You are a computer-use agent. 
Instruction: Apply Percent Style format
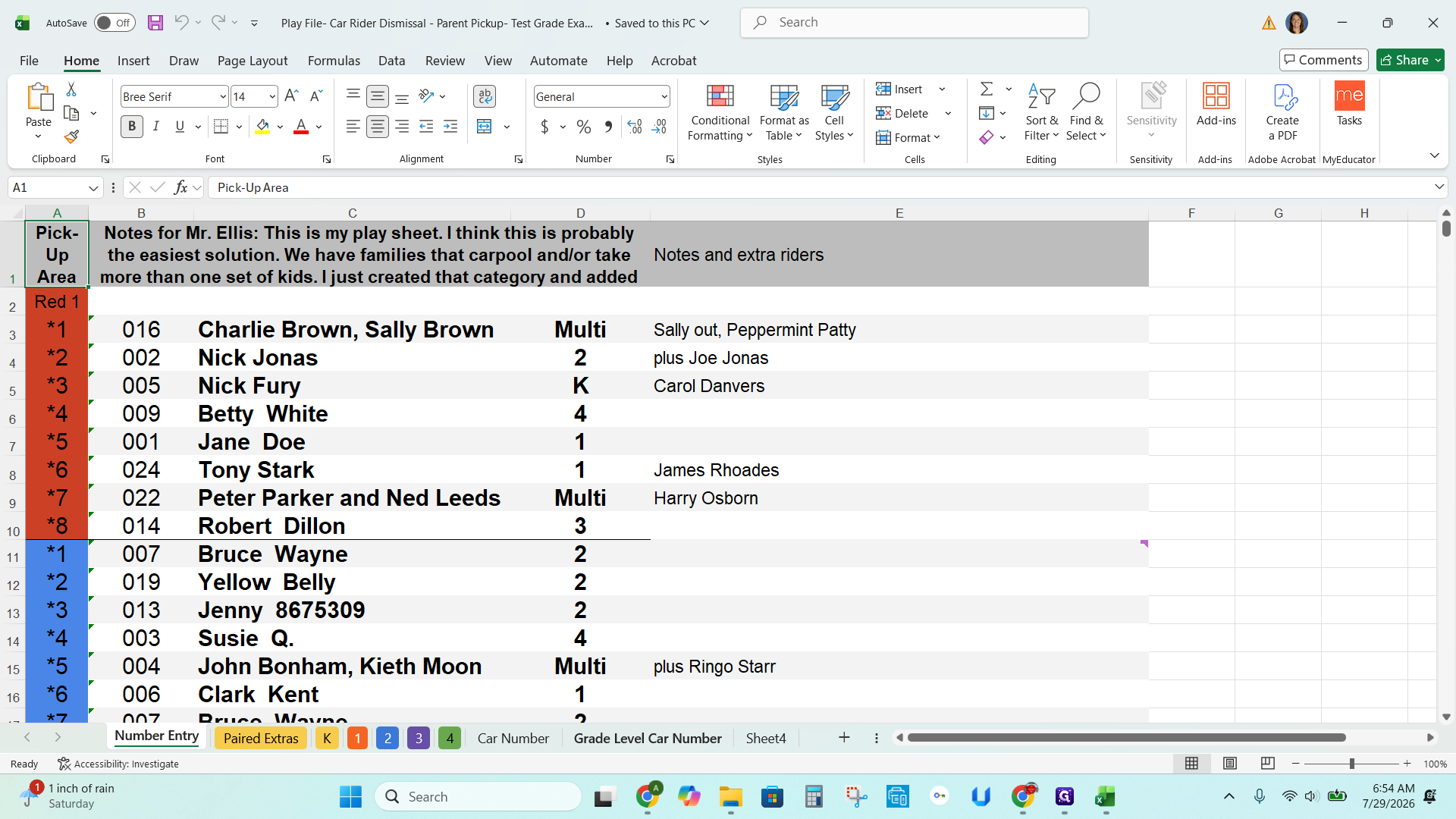(x=584, y=127)
